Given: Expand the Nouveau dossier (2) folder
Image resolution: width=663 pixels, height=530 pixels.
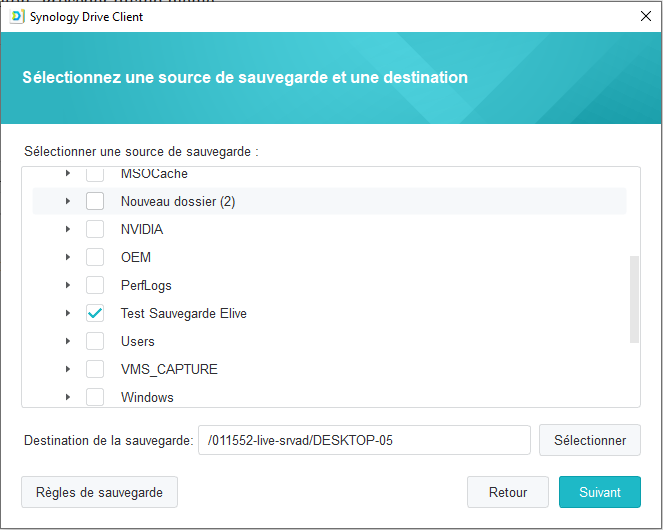Looking at the screenshot, I should click(68, 201).
